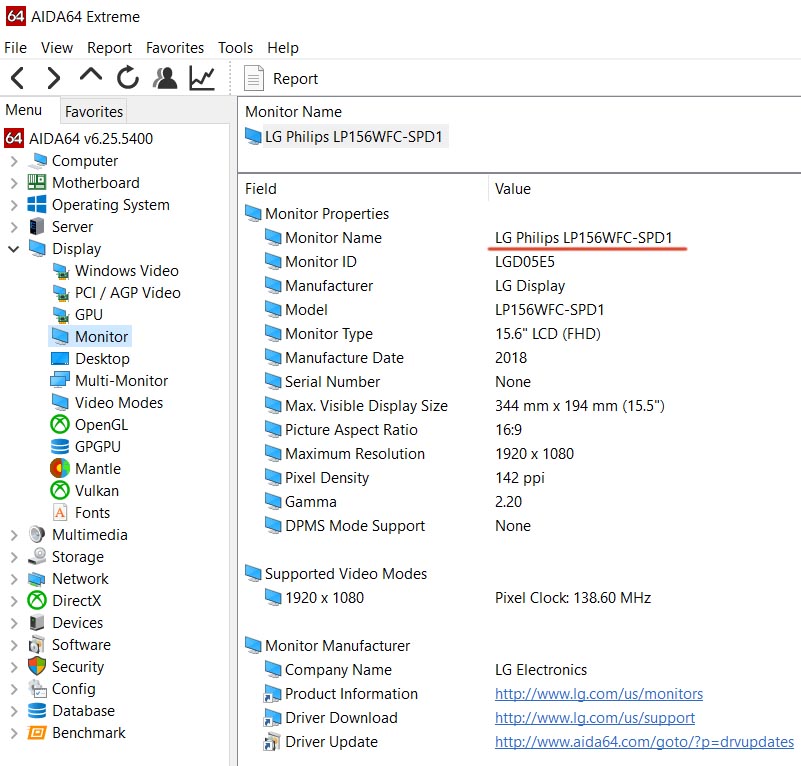The image size is (801, 766).
Task: Click the Devices icon in the tree
Action: 37,622
